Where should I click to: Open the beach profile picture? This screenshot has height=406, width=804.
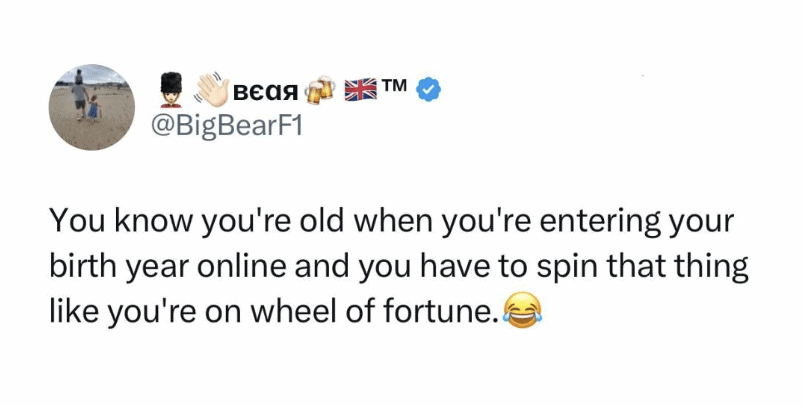(93, 108)
